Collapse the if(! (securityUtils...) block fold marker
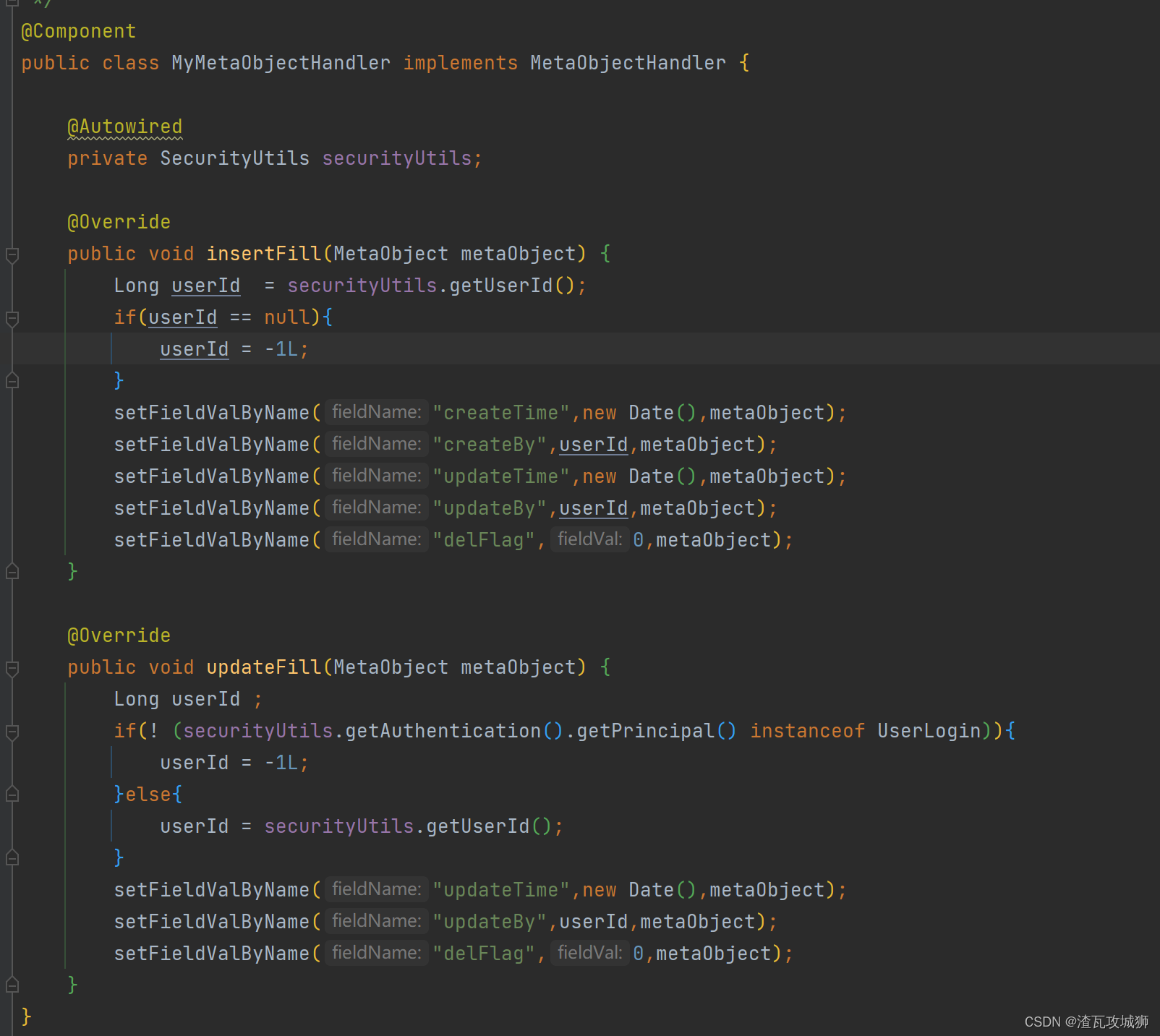 tap(12, 732)
